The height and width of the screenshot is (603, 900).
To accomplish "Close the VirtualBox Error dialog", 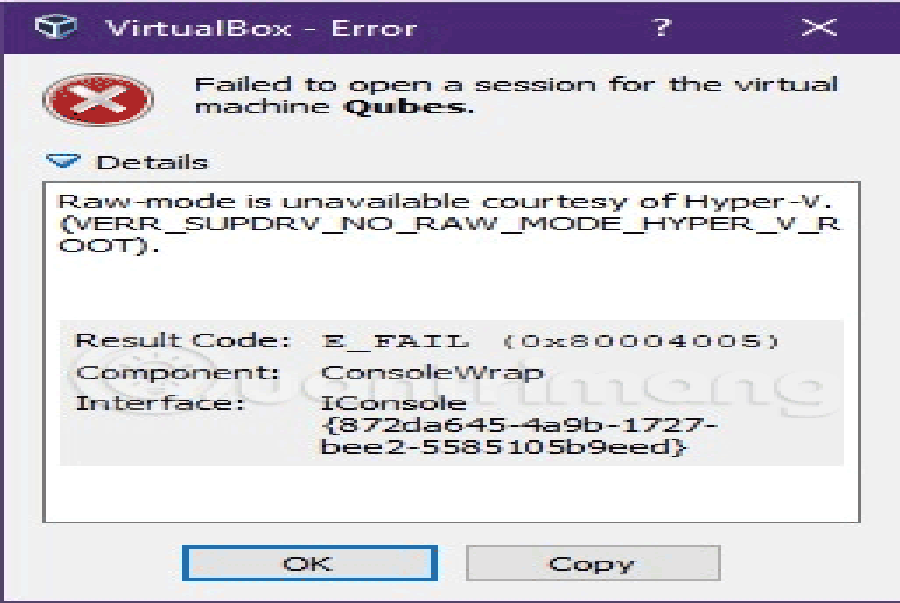I will pyautogui.click(x=819, y=27).
